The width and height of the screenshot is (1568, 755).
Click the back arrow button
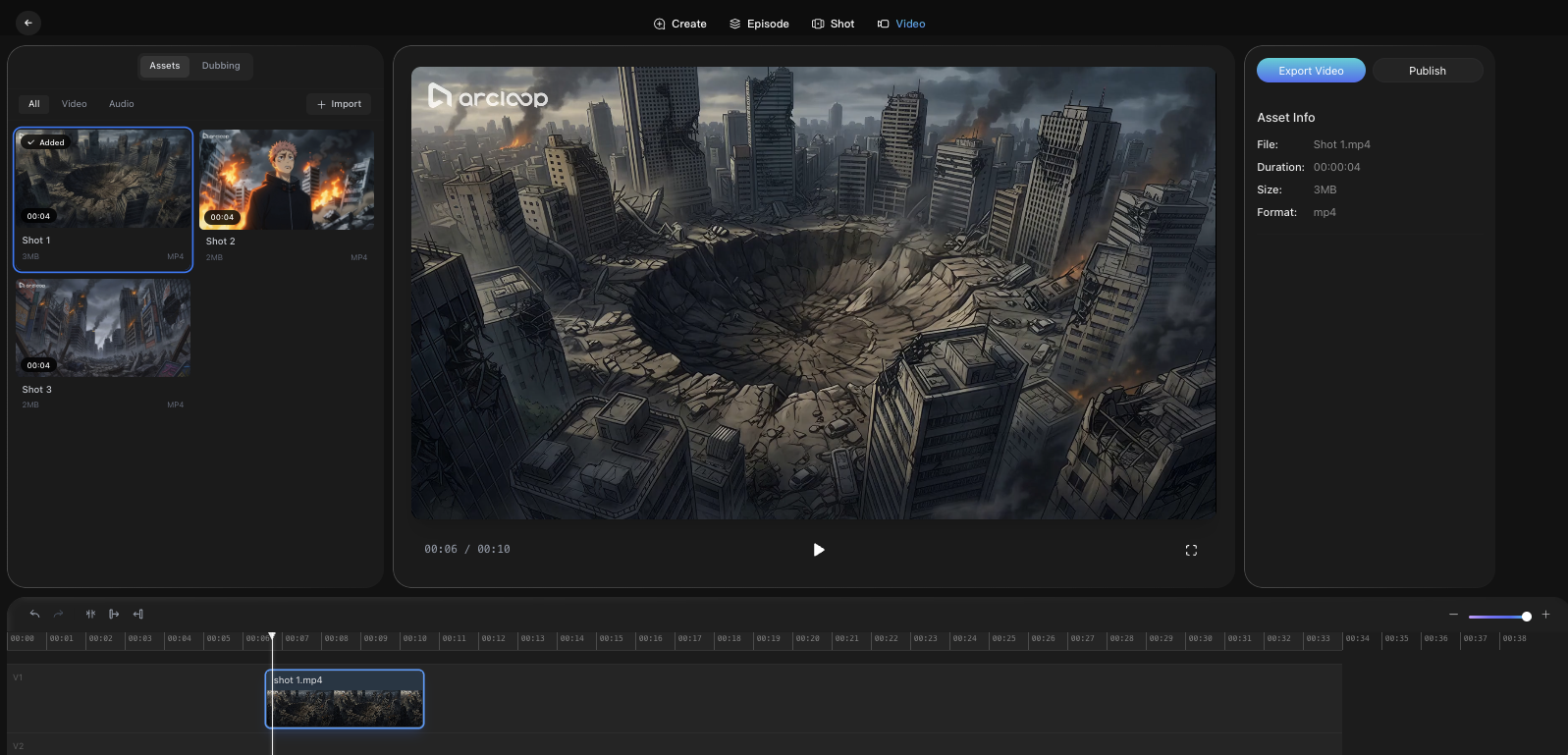[28, 23]
